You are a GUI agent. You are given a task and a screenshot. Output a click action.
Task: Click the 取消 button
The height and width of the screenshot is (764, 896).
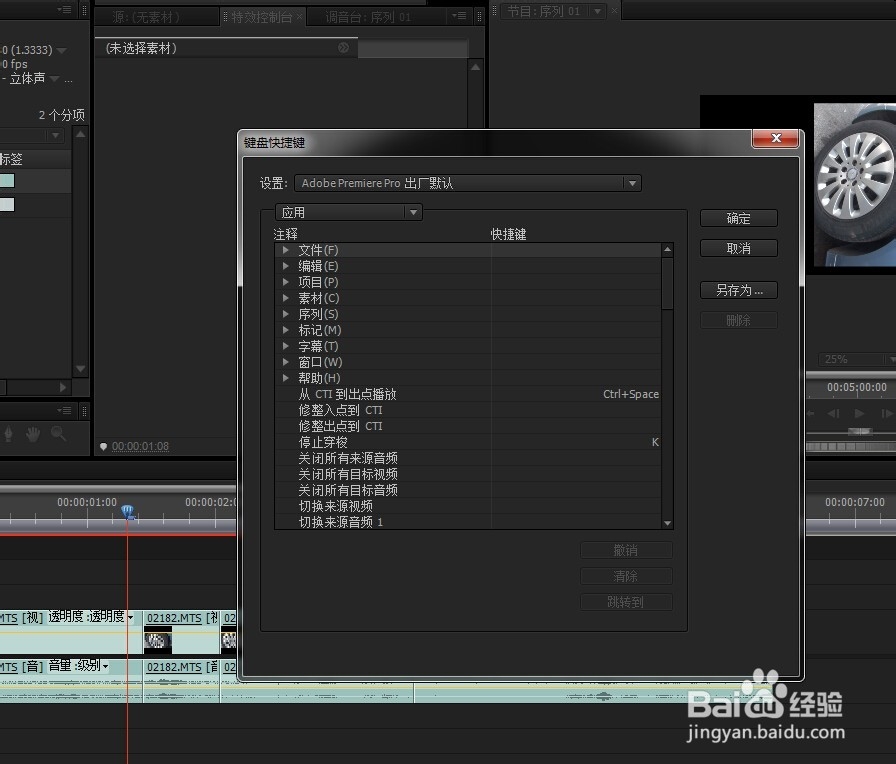click(x=738, y=249)
